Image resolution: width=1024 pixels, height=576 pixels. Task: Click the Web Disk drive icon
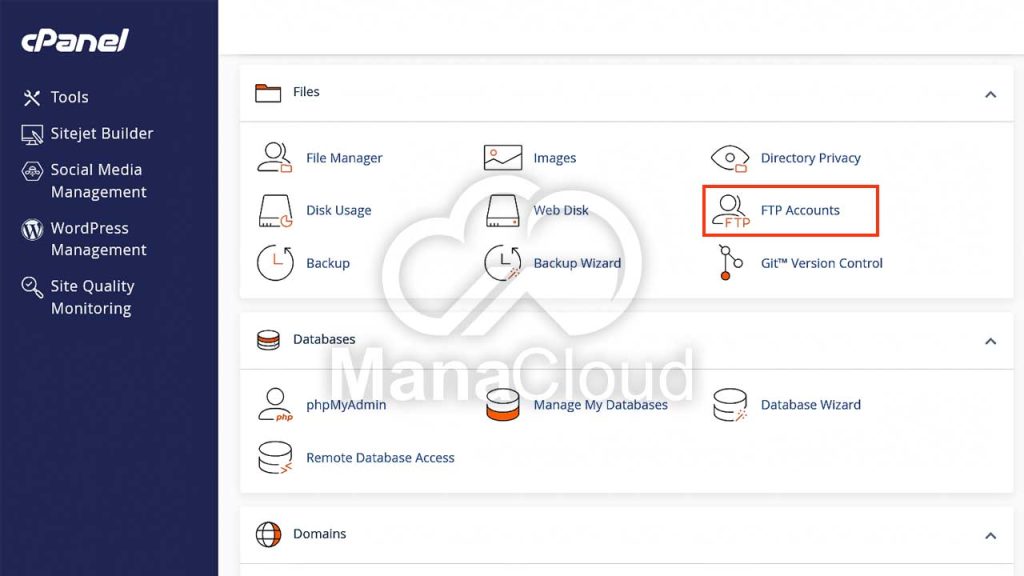pyautogui.click(x=502, y=210)
